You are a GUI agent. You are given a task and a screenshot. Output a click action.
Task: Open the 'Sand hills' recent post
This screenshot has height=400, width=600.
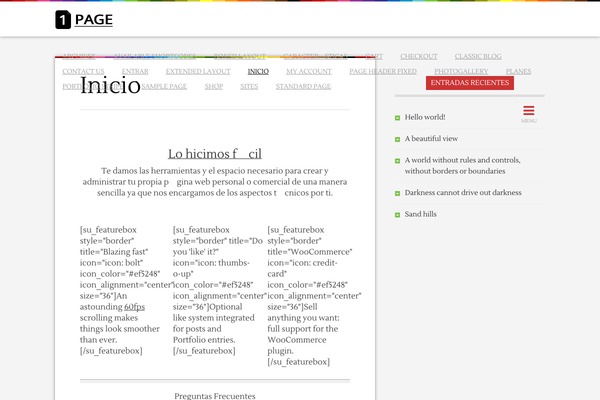pyautogui.click(x=421, y=214)
